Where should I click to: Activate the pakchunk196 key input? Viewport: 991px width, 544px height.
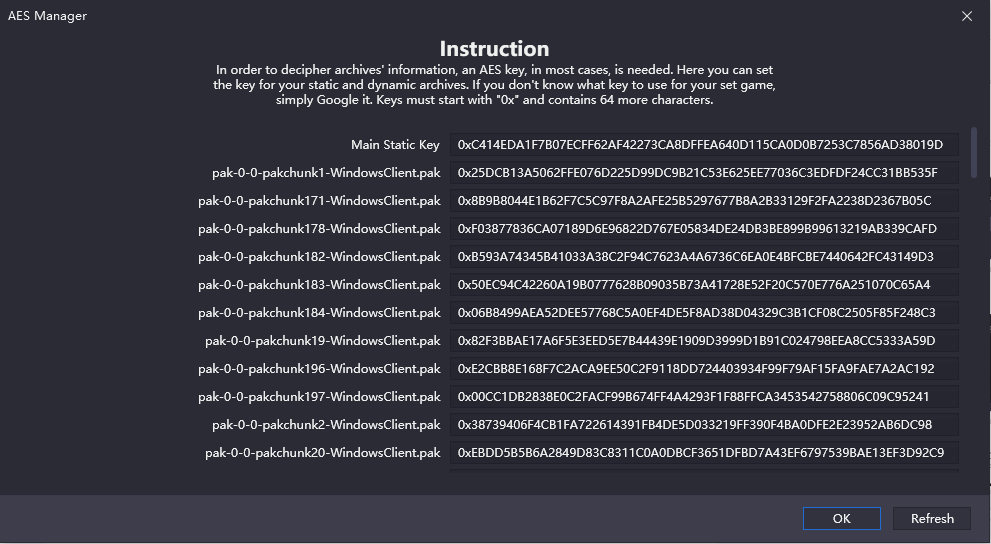(x=704, y=368)
